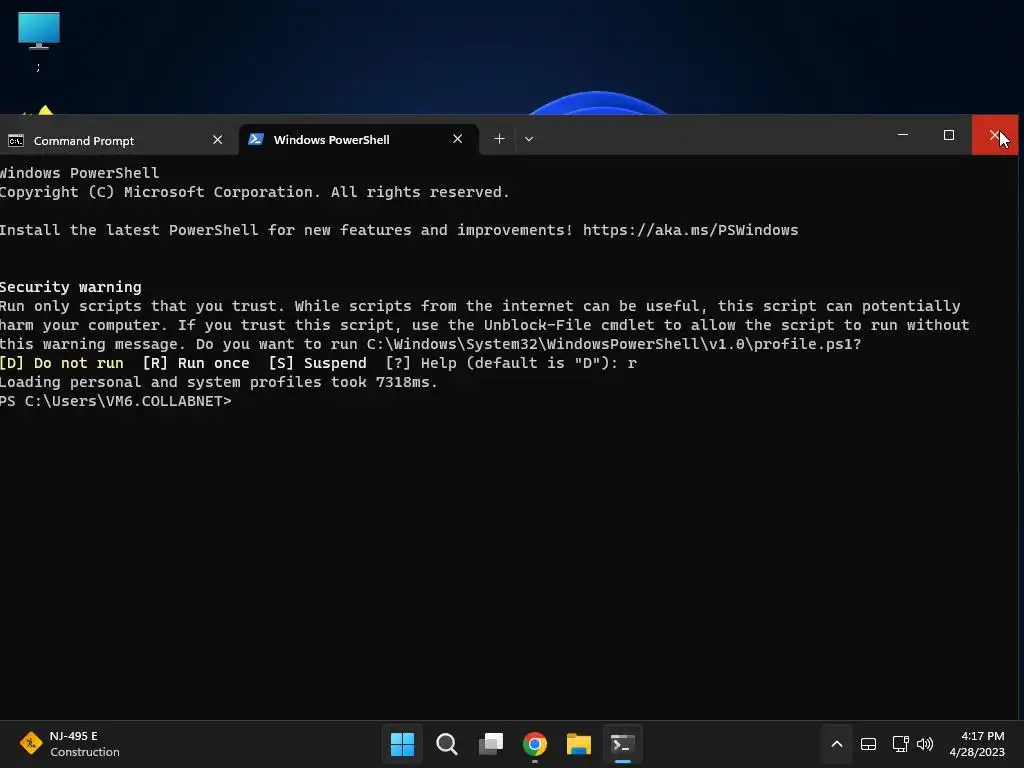Click the "Loading personal and system profiles" line
Viewport: 1024px width, 768px height.
pyautogui.click(x=218, y=382)
